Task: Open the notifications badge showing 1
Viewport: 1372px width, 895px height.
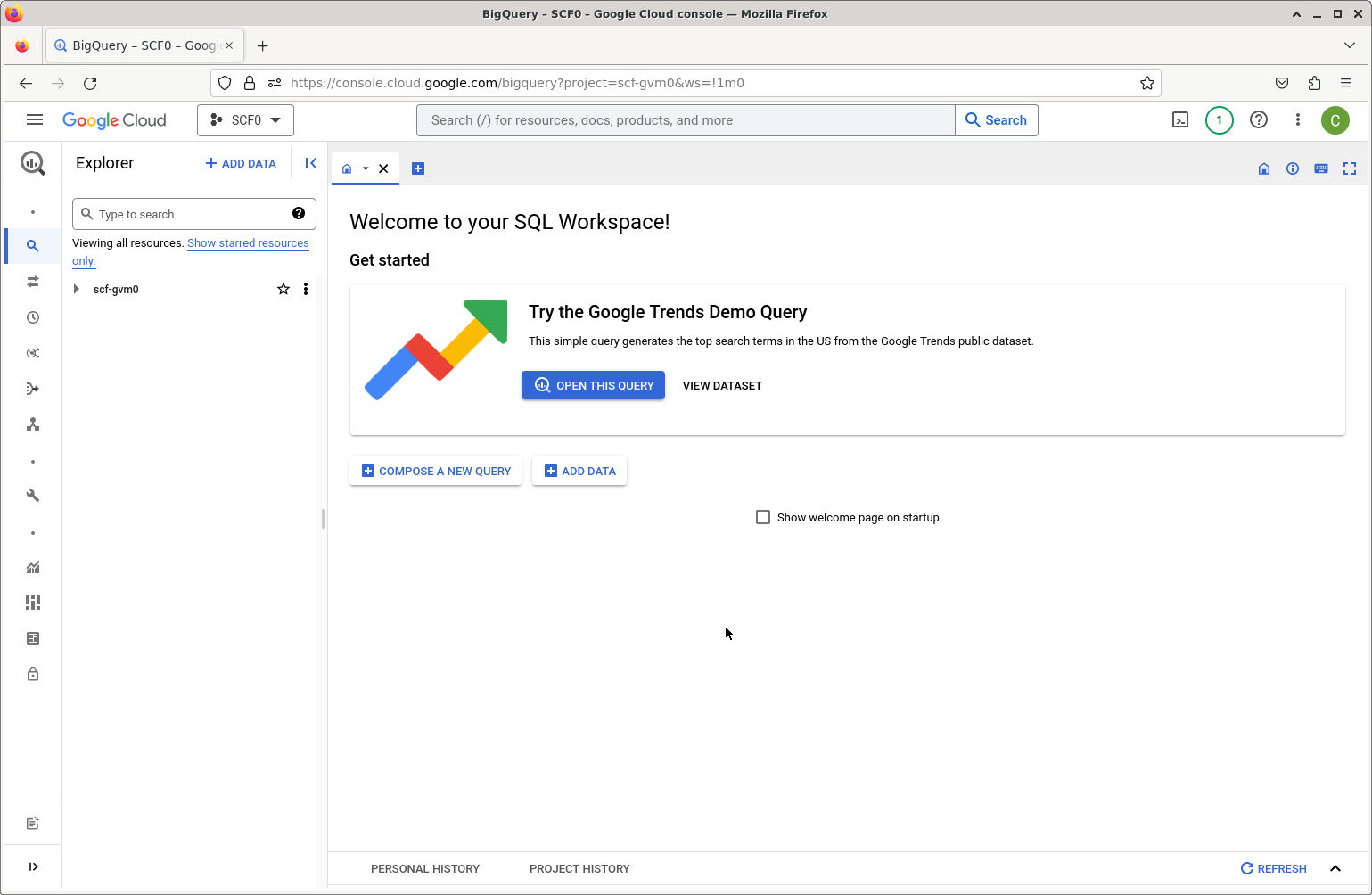Action: (1220, 119)
